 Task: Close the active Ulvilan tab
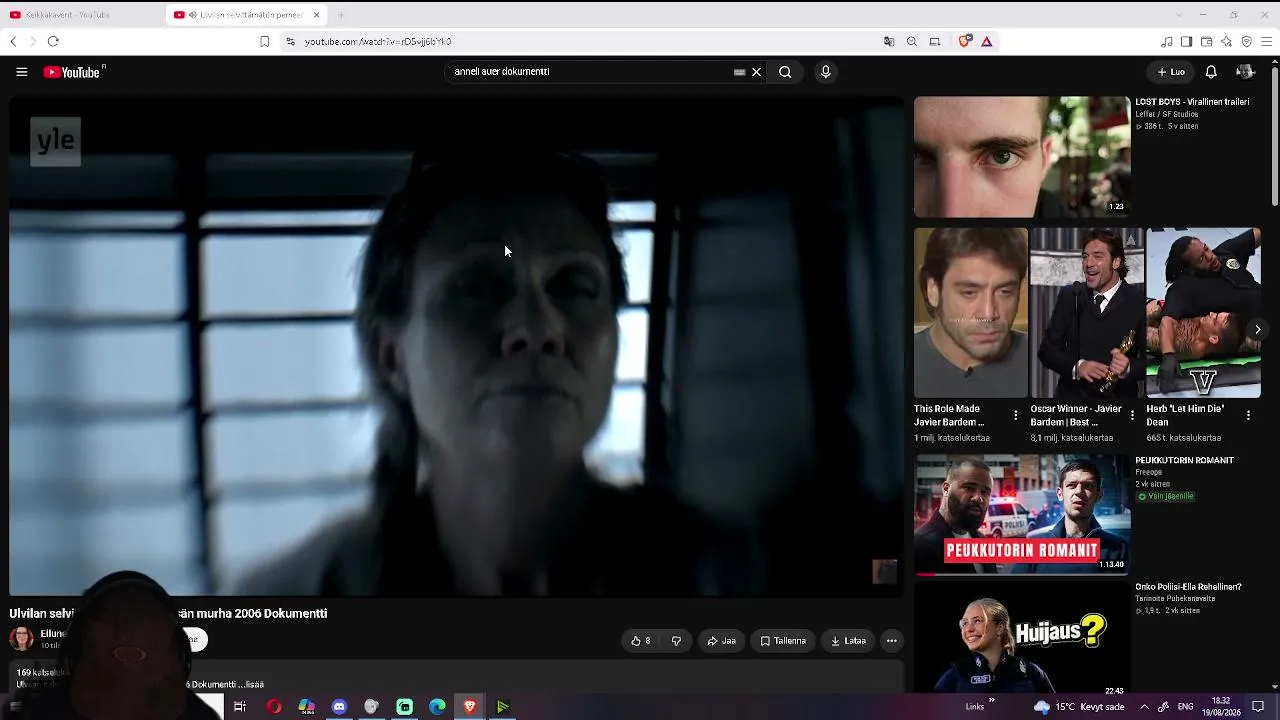click(317, 15)
